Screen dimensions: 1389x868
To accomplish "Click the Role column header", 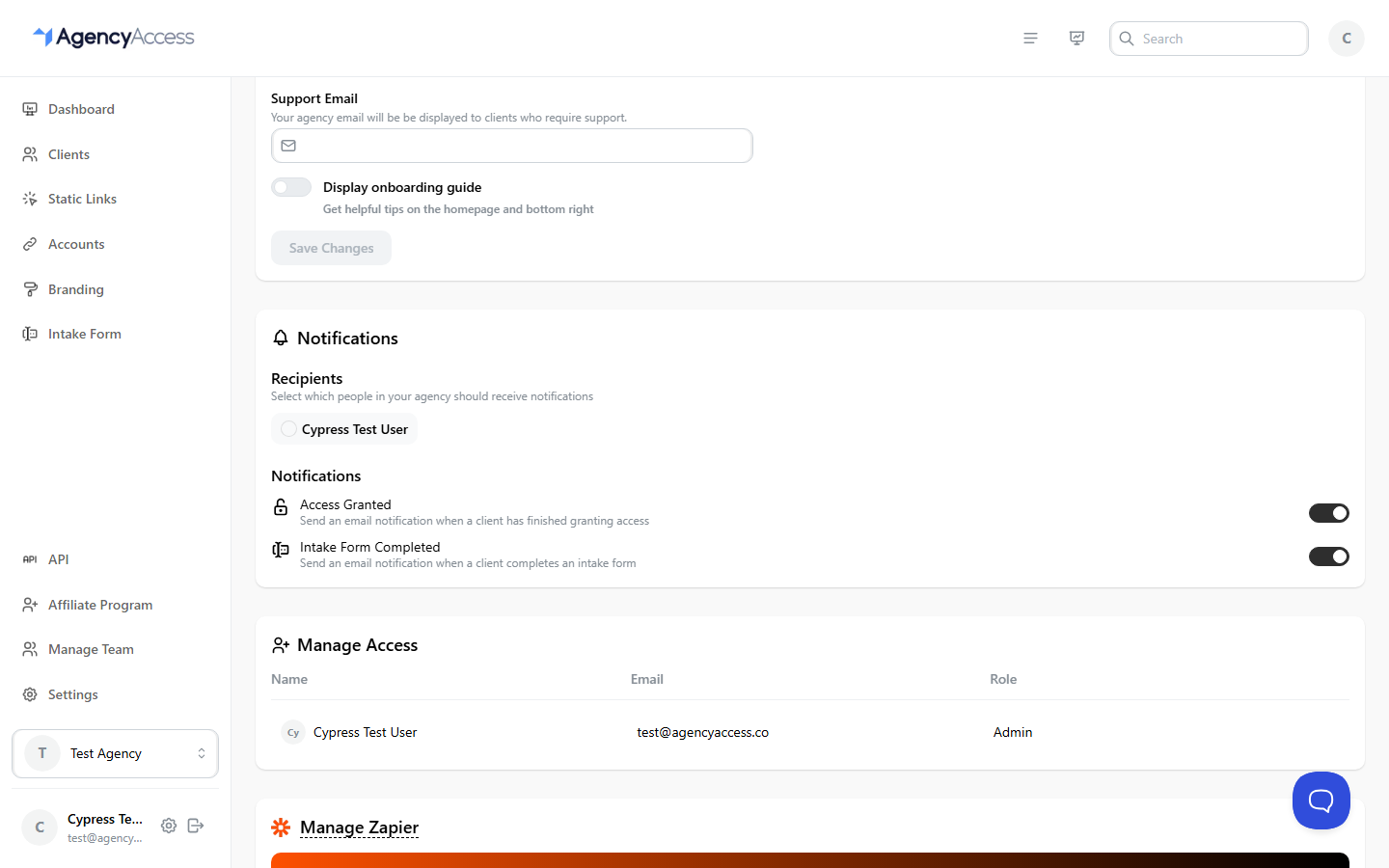I will point(1003,679).
